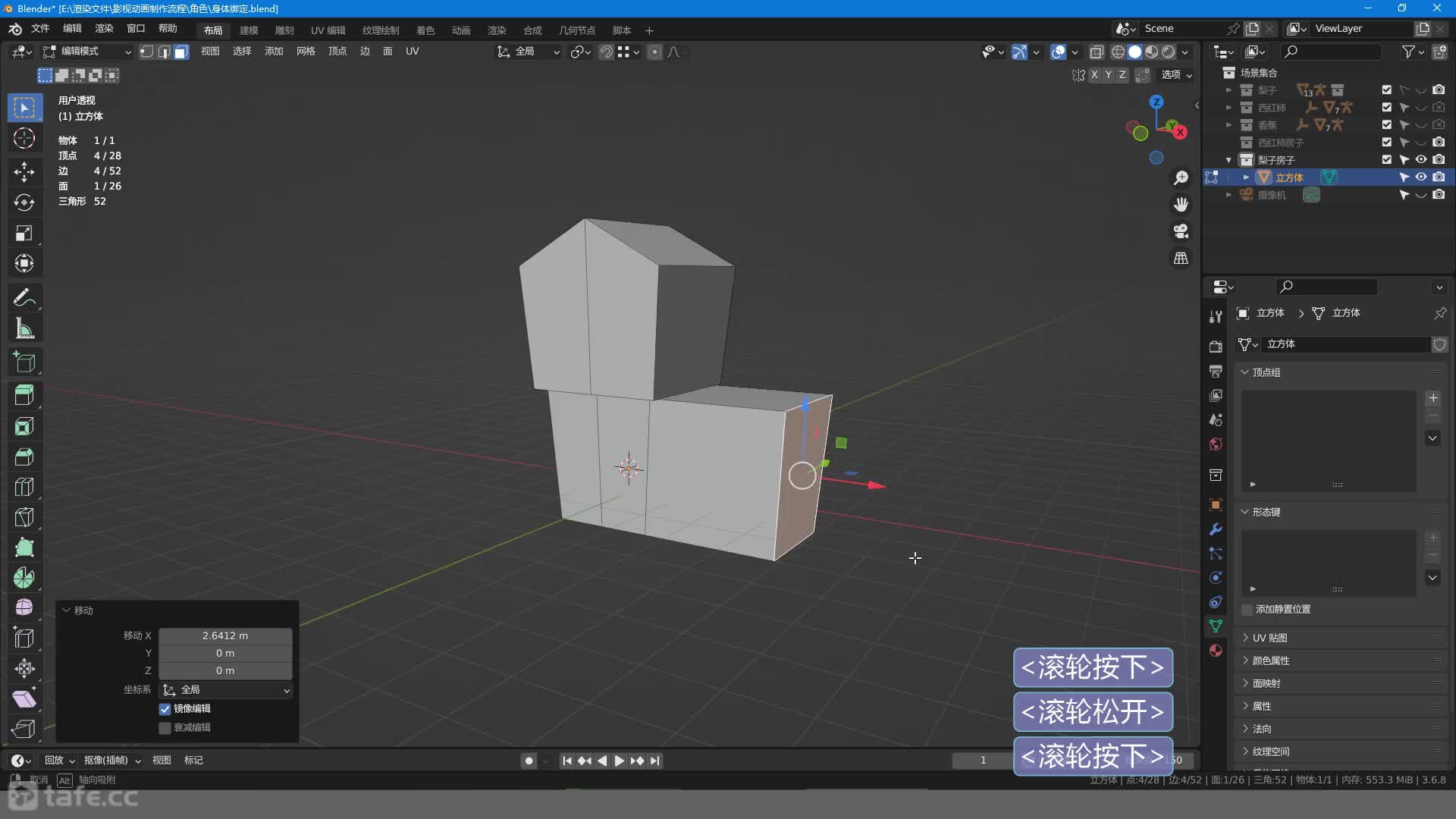This screenshot has width=1456, height=819.
Task: Select the Loop Cut tool
Action: 24,487
